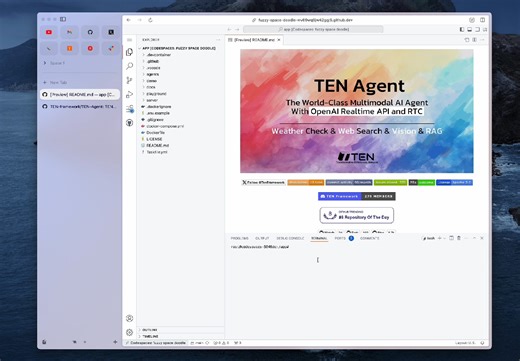Expand the Timeline section
The height and width of the screenshot is (361, 520).
coord(180,336)
